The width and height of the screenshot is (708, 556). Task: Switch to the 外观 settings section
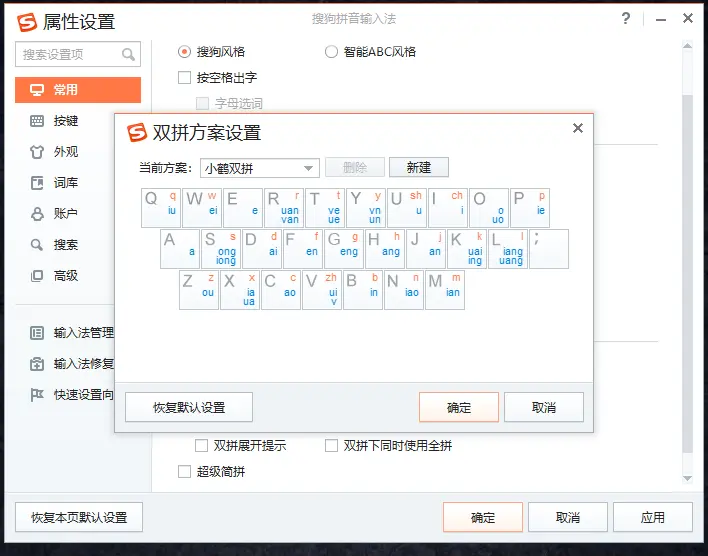[x=65, y=152]
